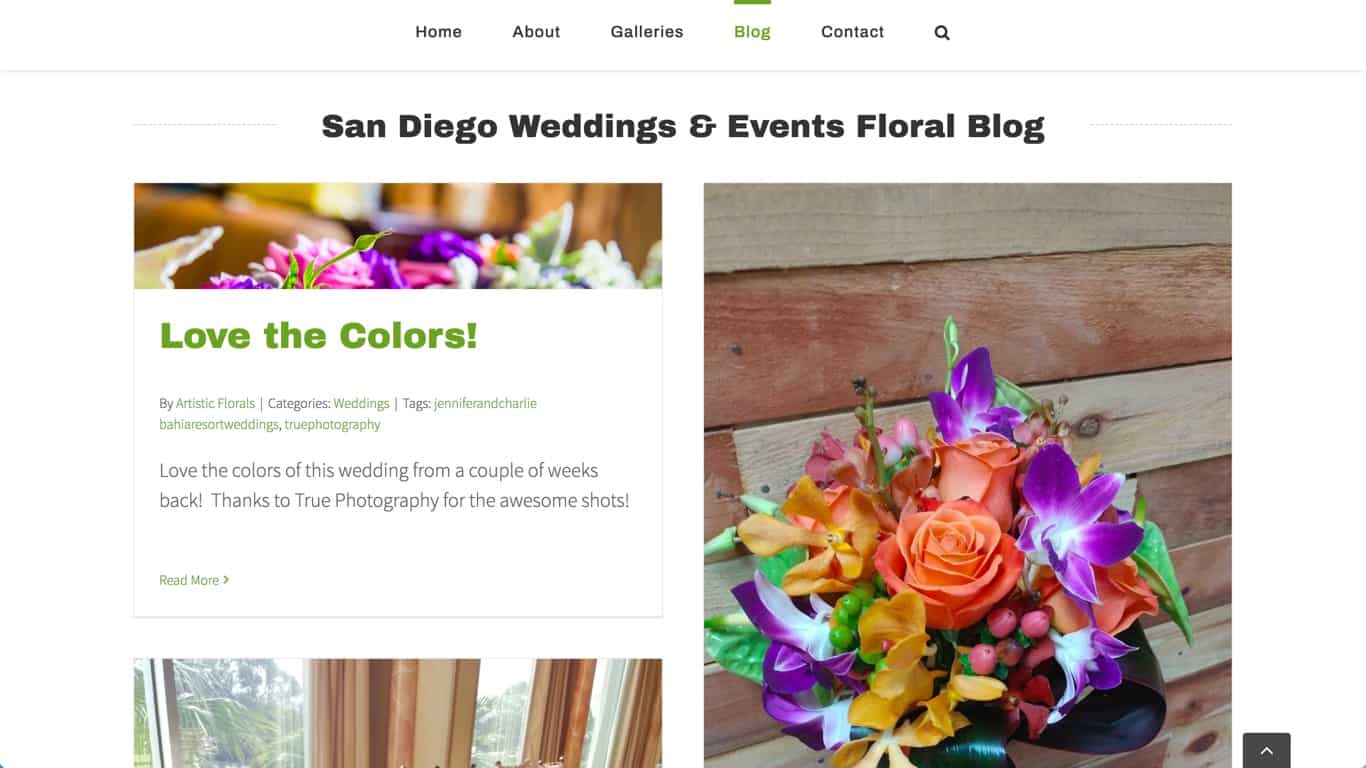
Task: Go to the Home menu item
Action: tap(439, 32)
